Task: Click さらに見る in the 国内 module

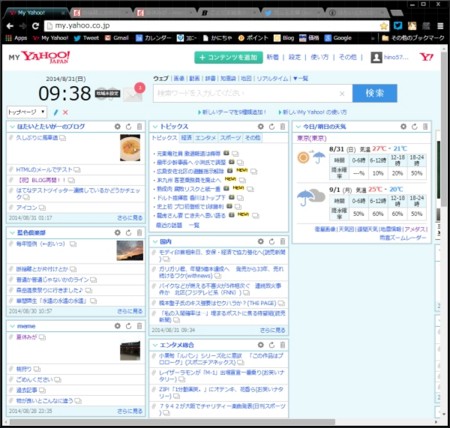Action: coord(273,330)
